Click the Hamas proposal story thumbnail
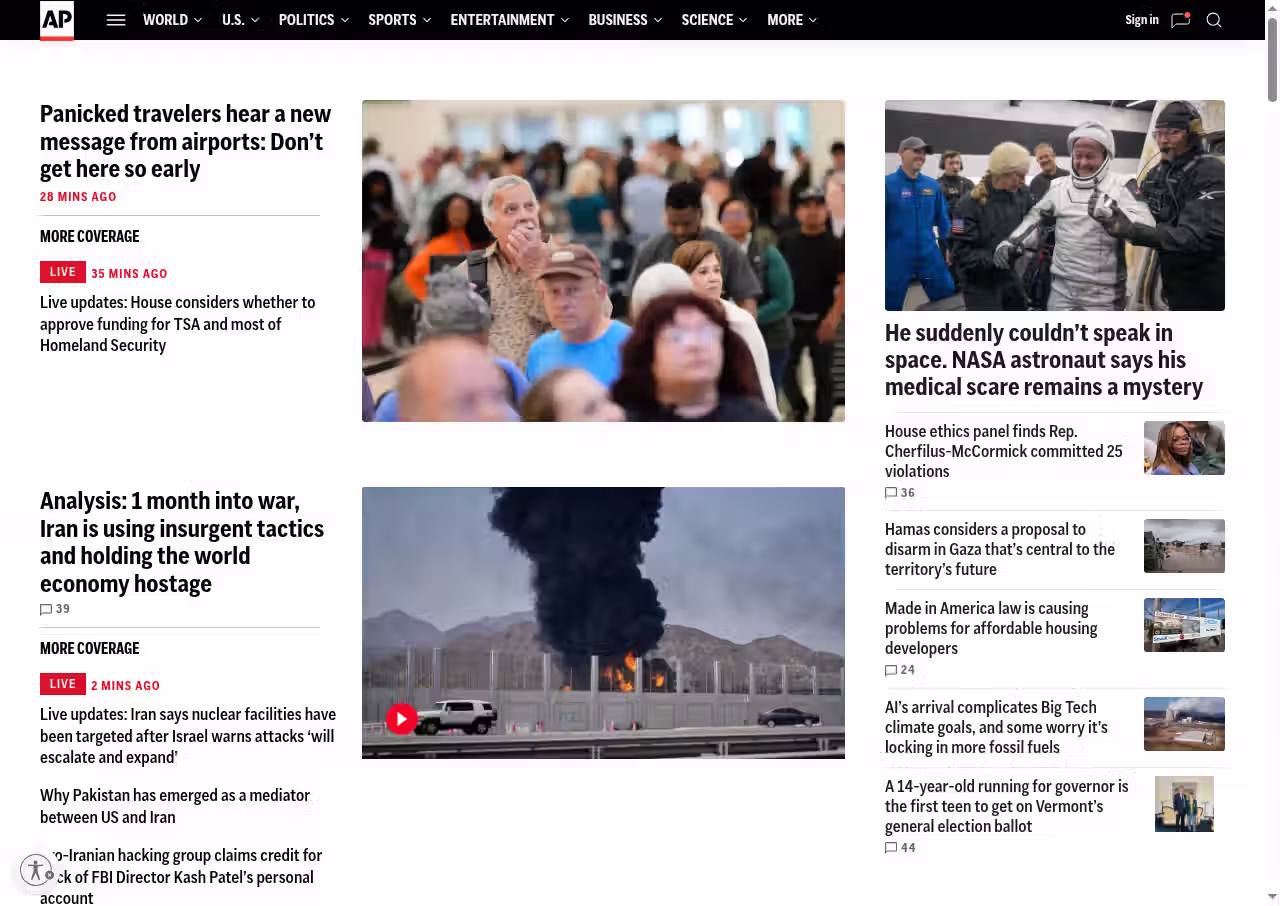Viewport: 1280px width, 906px height. (x=1184, y=546)
